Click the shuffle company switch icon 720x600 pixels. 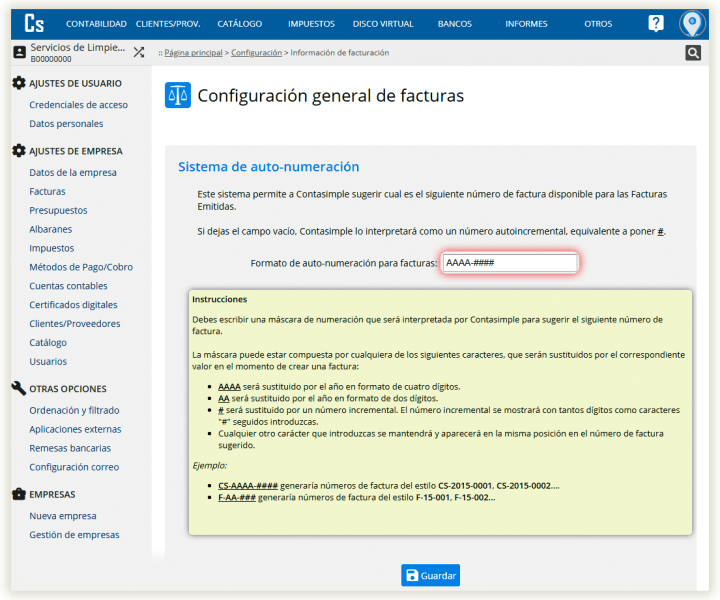pyautogui.click(x=139, y=52)
